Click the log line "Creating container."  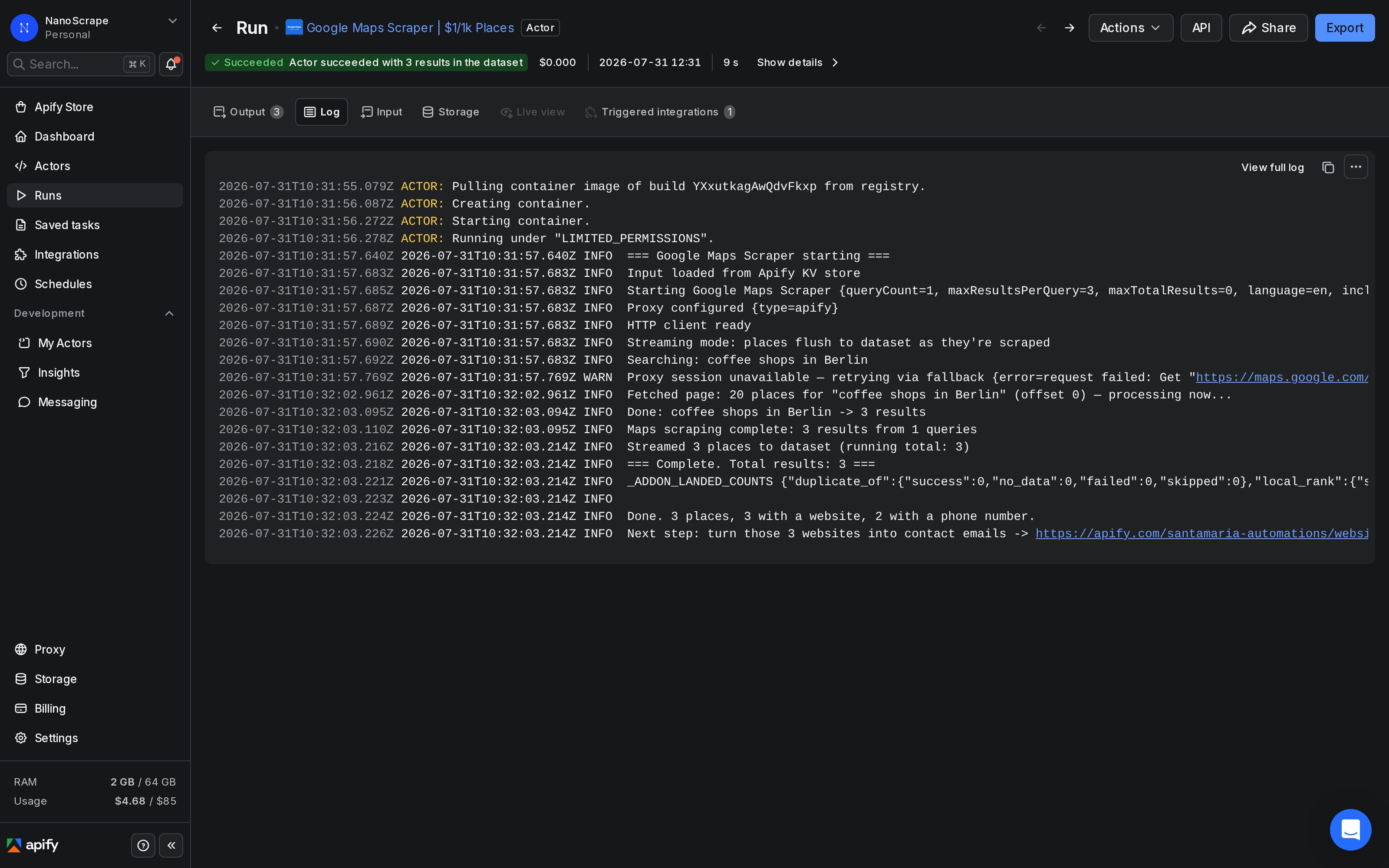(521, 204)
